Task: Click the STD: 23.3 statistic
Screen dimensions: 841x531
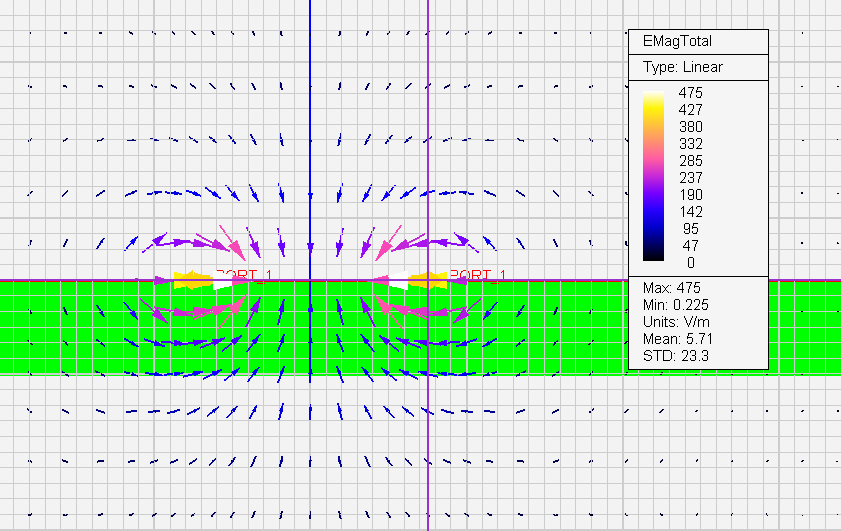Action: [x=673, y=356]
